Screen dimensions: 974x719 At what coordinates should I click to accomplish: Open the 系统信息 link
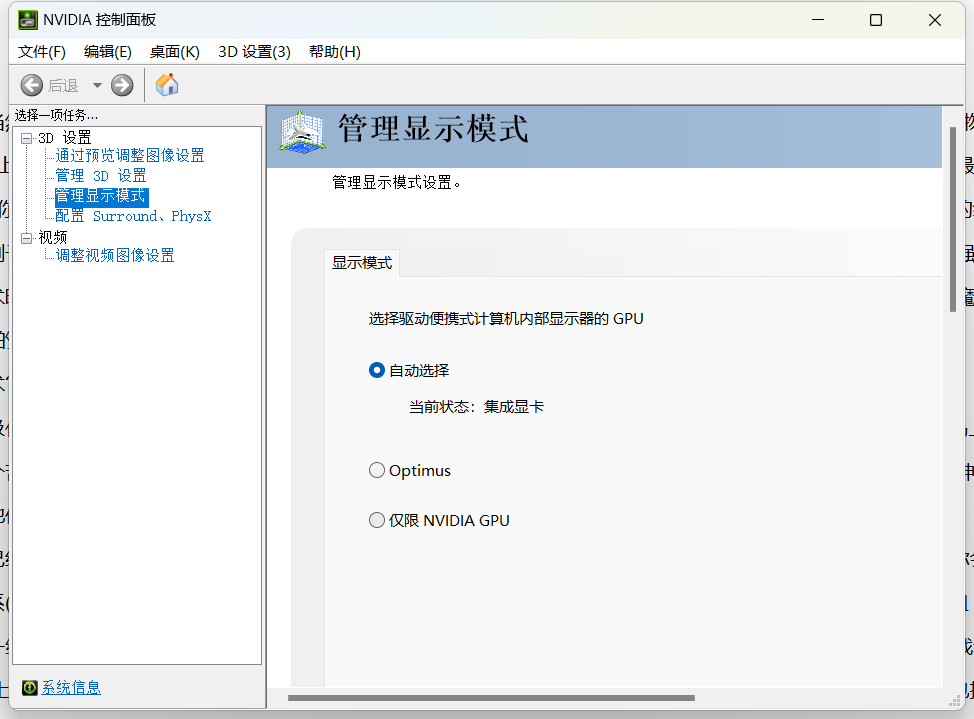(71, 687)
